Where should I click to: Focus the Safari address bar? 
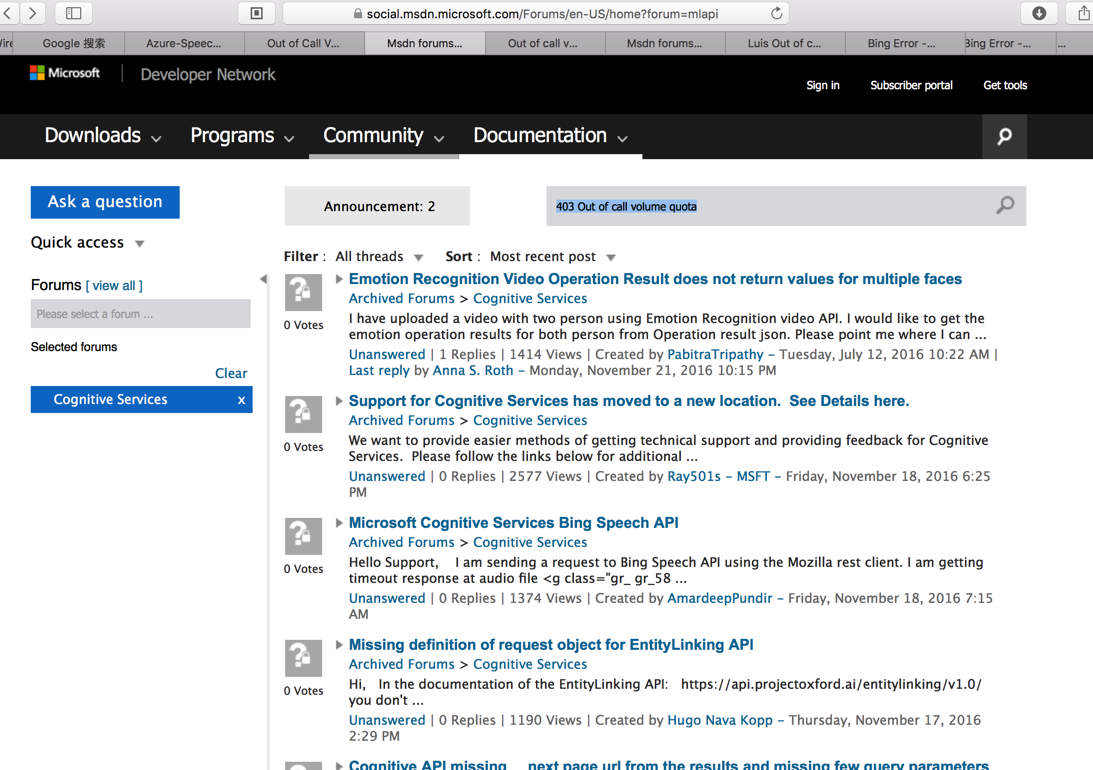pos(536,13)
